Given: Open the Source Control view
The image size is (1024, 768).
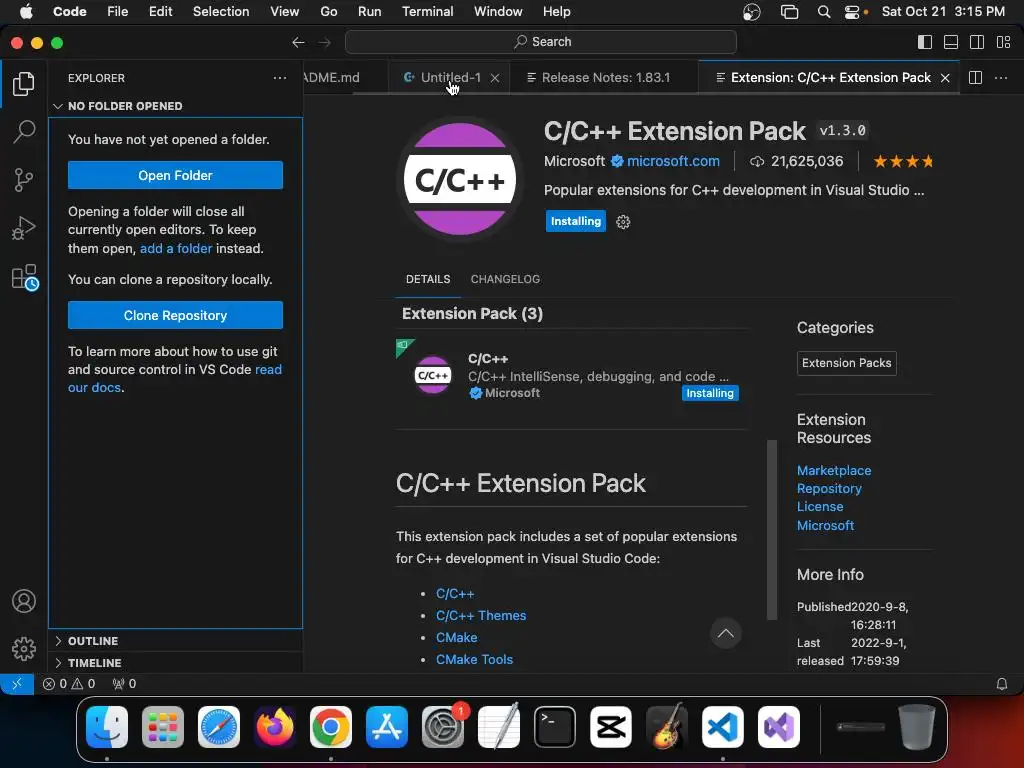Looking at the screenshot, I should pos(24,180).
